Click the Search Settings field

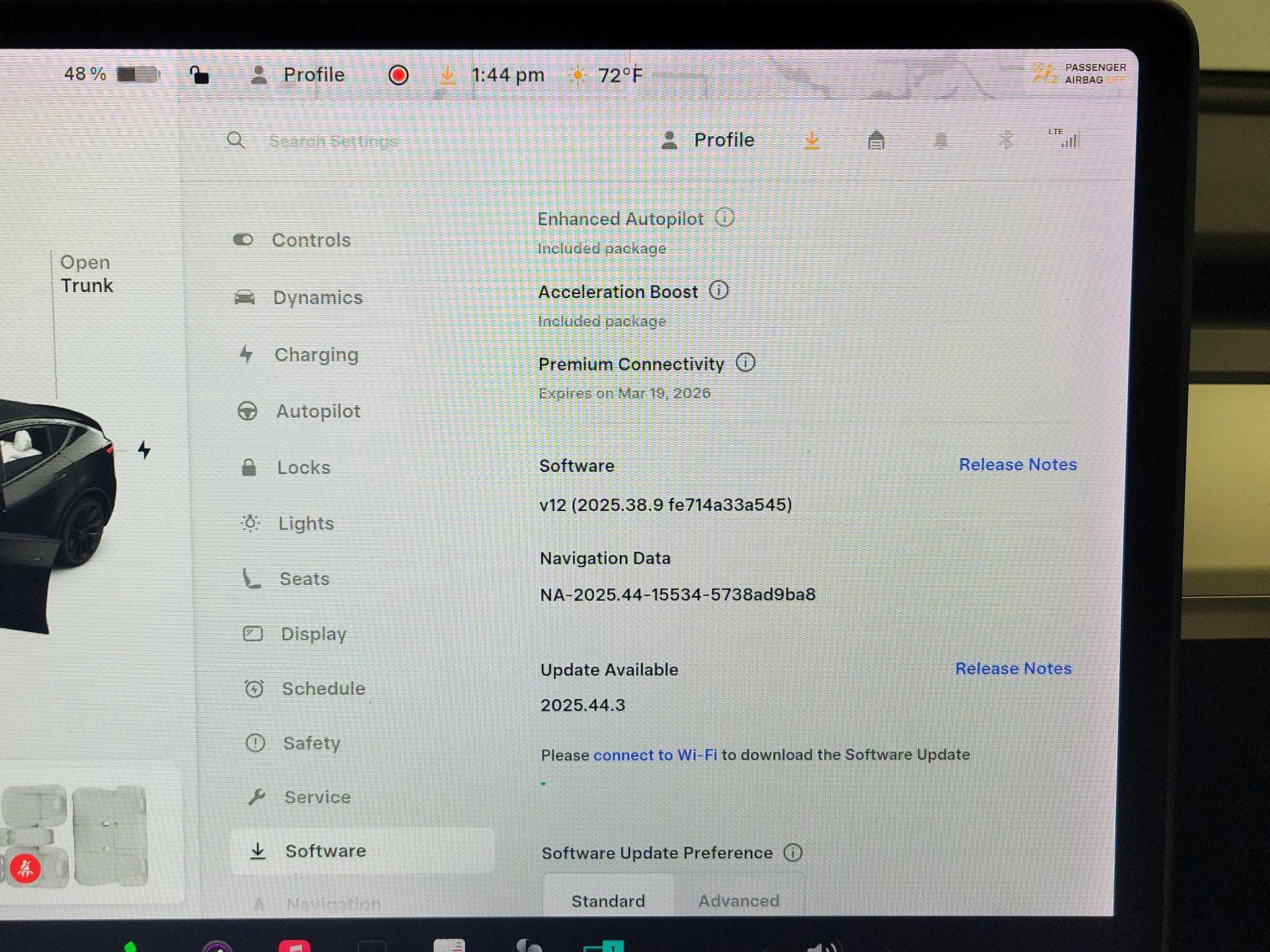coord(333,141)
